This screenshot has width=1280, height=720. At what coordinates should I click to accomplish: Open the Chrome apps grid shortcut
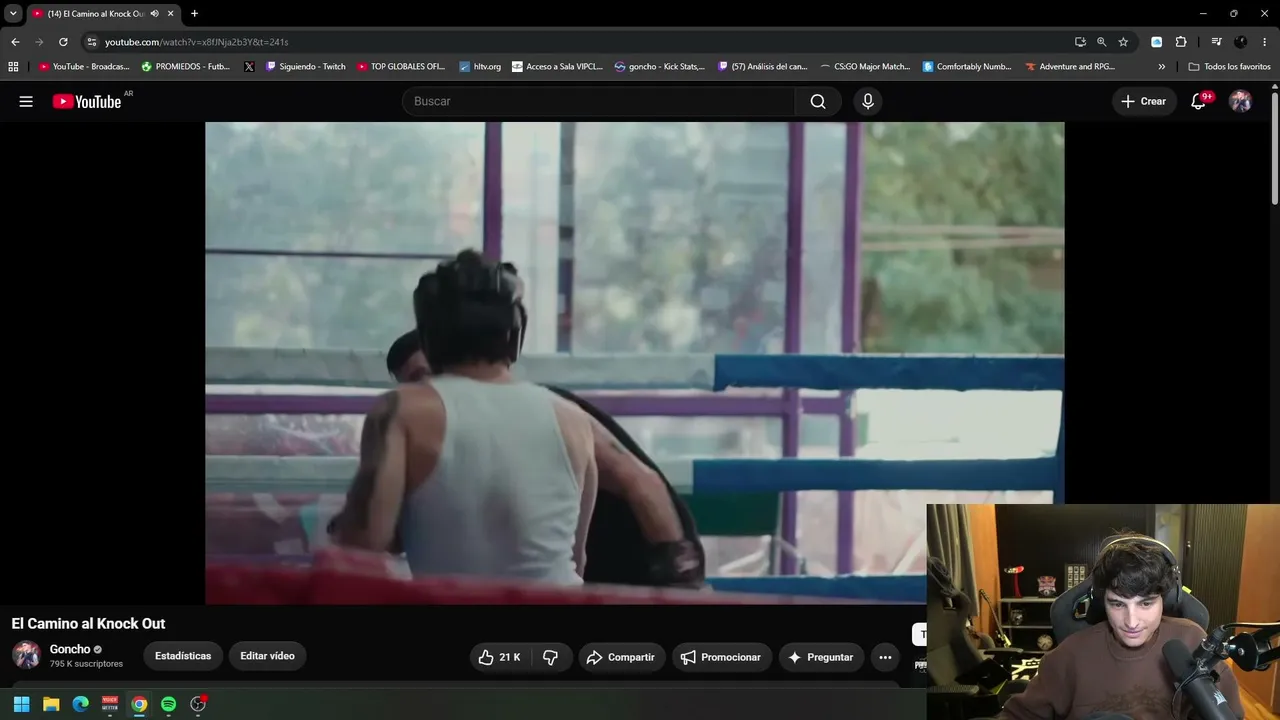point(13,67)
